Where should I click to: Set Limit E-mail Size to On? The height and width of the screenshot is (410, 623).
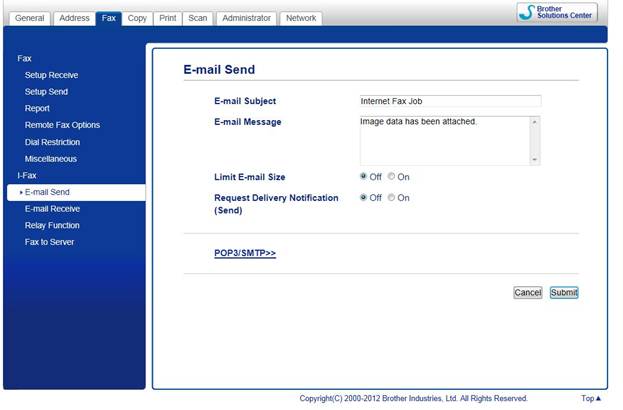[x=392, y=177]
